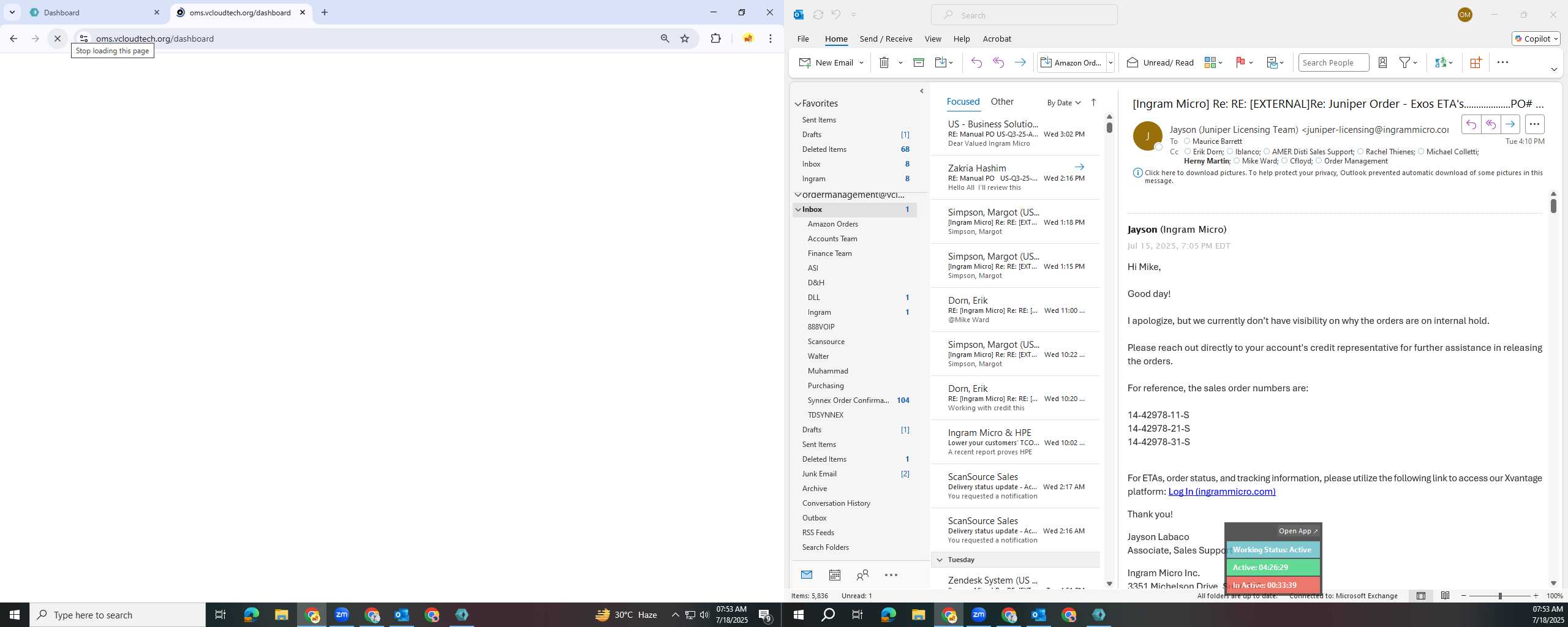Open the Calendar icon in navigation bar

(834, 575)
